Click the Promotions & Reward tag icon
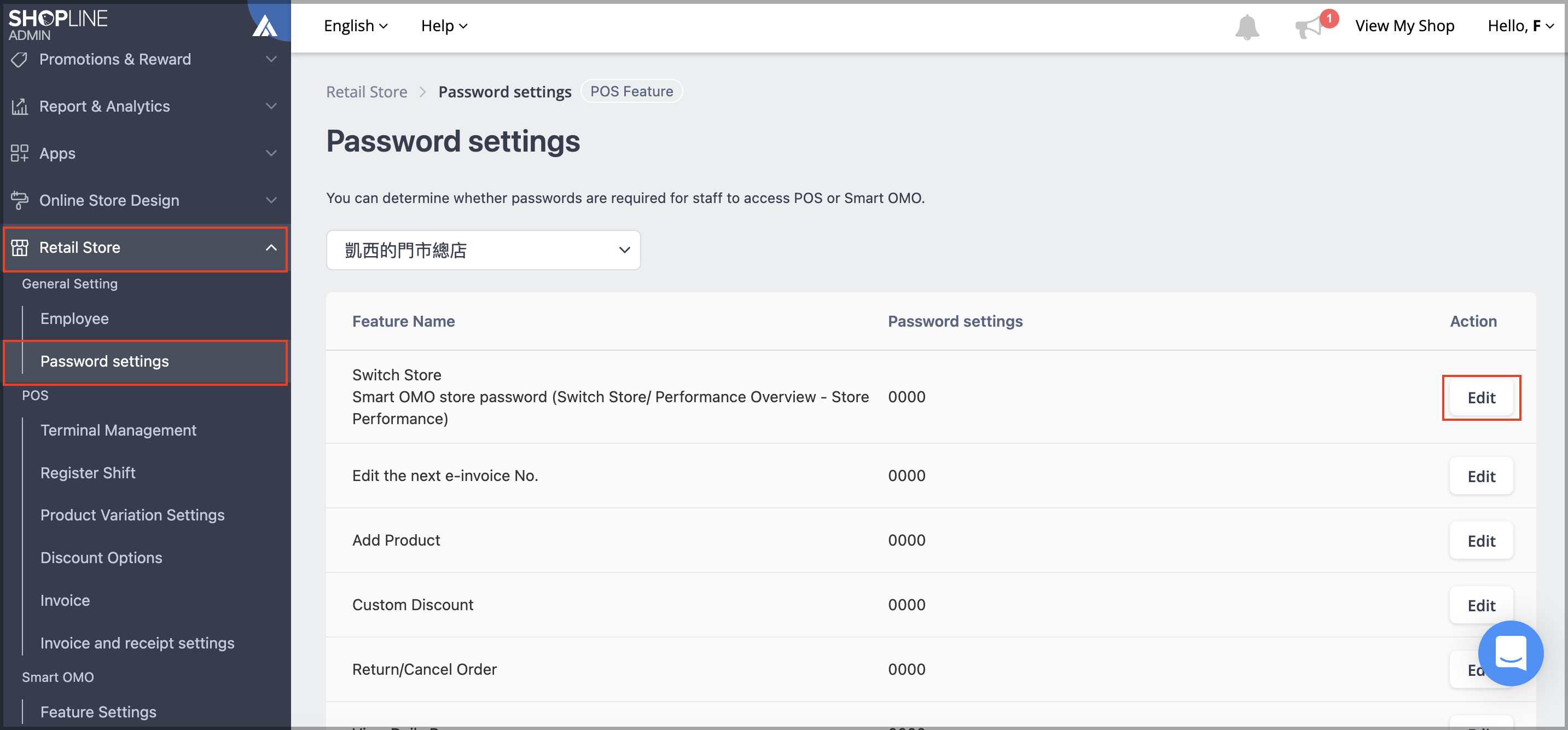Image resolution: width=1568 pixels, height=730 pixels. 20,59
